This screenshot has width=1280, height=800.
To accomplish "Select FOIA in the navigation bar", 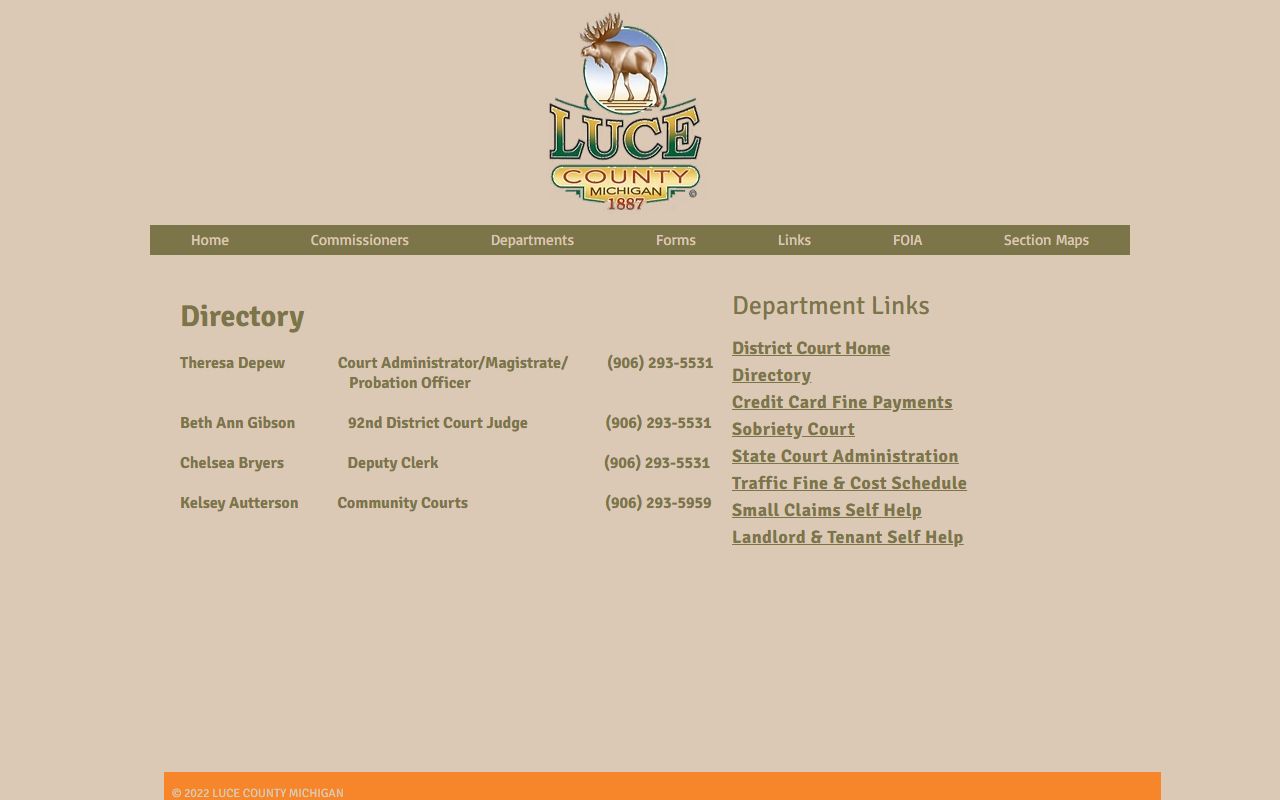I will point(907,240).
